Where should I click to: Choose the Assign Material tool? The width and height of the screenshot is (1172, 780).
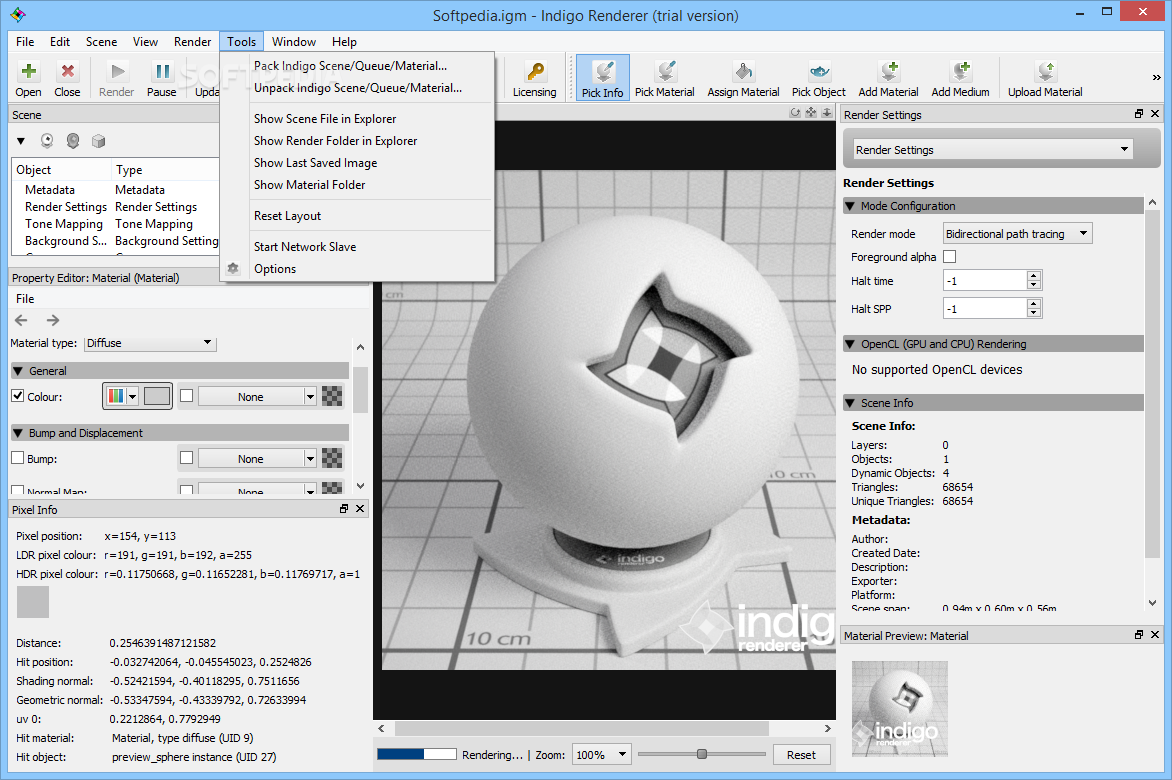click(x=743, y=78)
